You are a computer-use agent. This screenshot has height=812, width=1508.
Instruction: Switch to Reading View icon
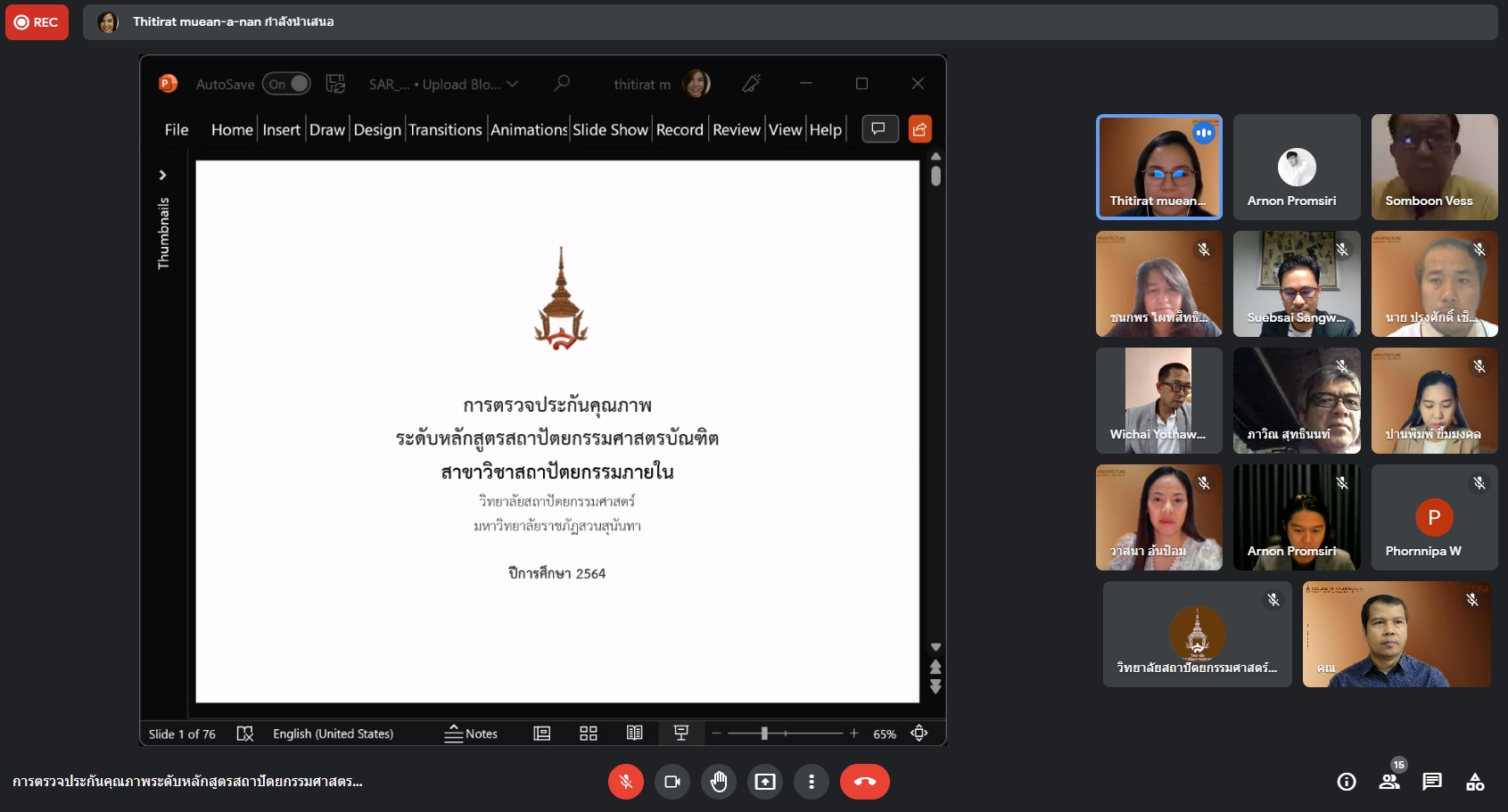[x=634, y=734]
